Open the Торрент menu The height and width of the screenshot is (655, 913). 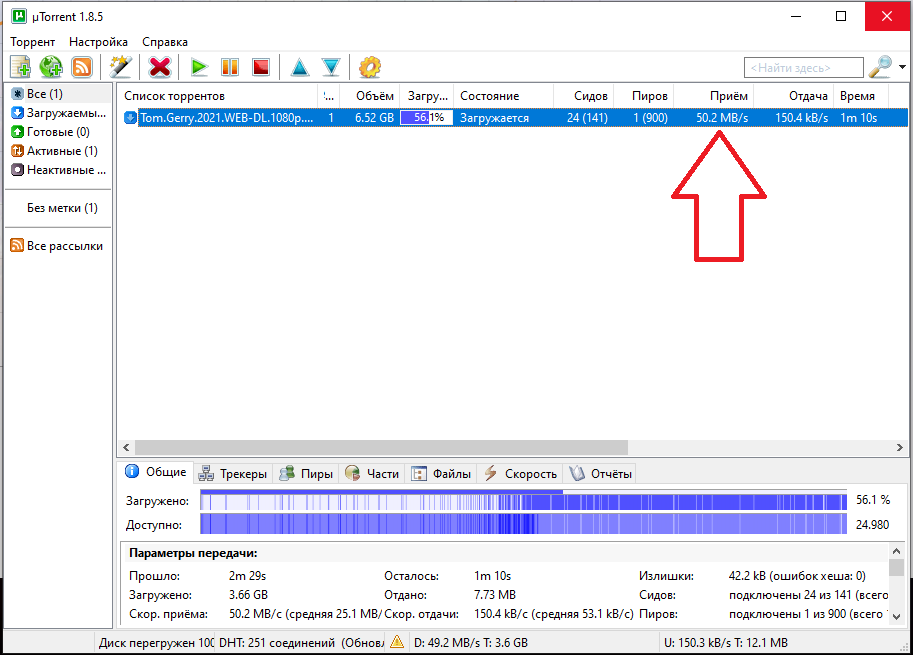pos(33,42)
